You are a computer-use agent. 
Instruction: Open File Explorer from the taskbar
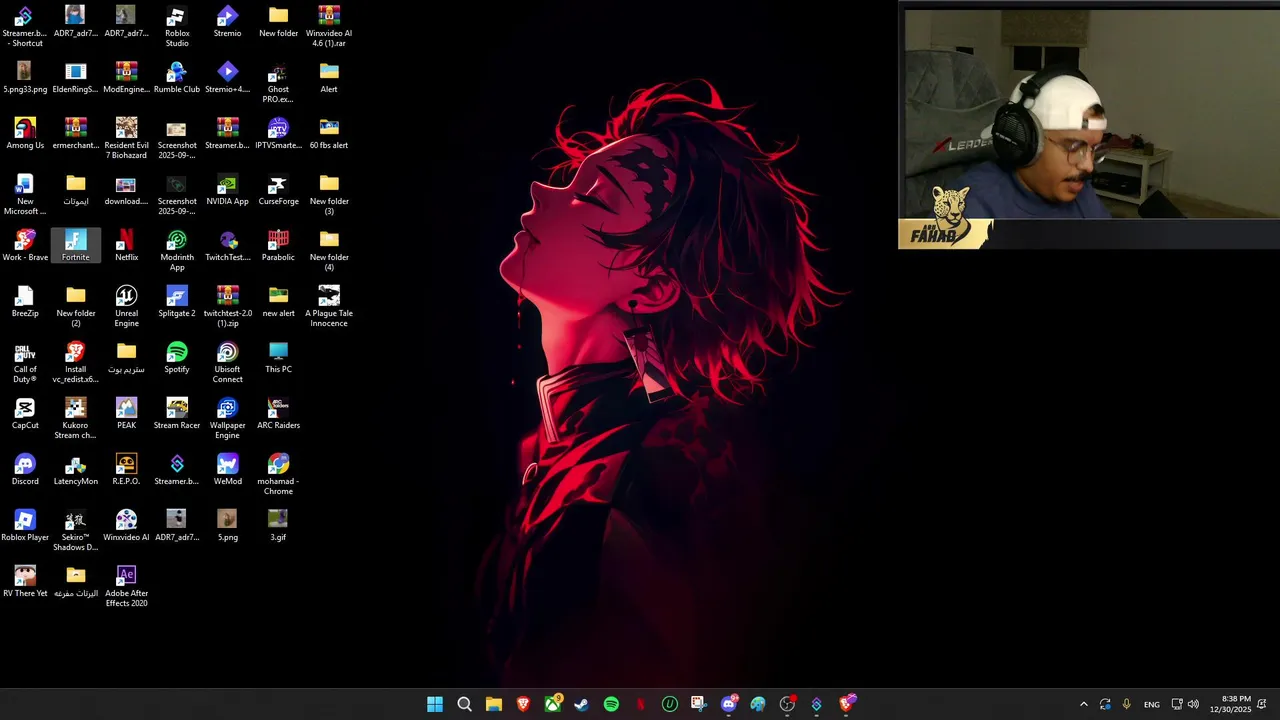coord(494,704)
